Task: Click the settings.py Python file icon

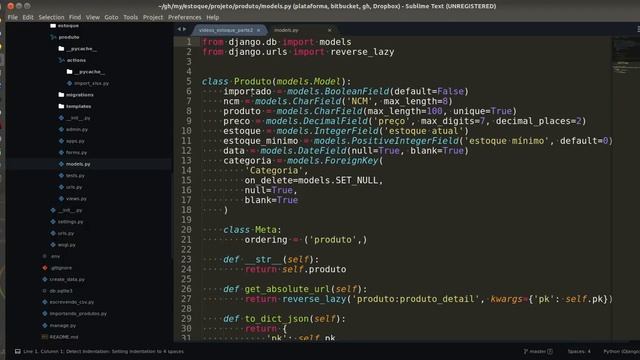Action: click(53, 222)
